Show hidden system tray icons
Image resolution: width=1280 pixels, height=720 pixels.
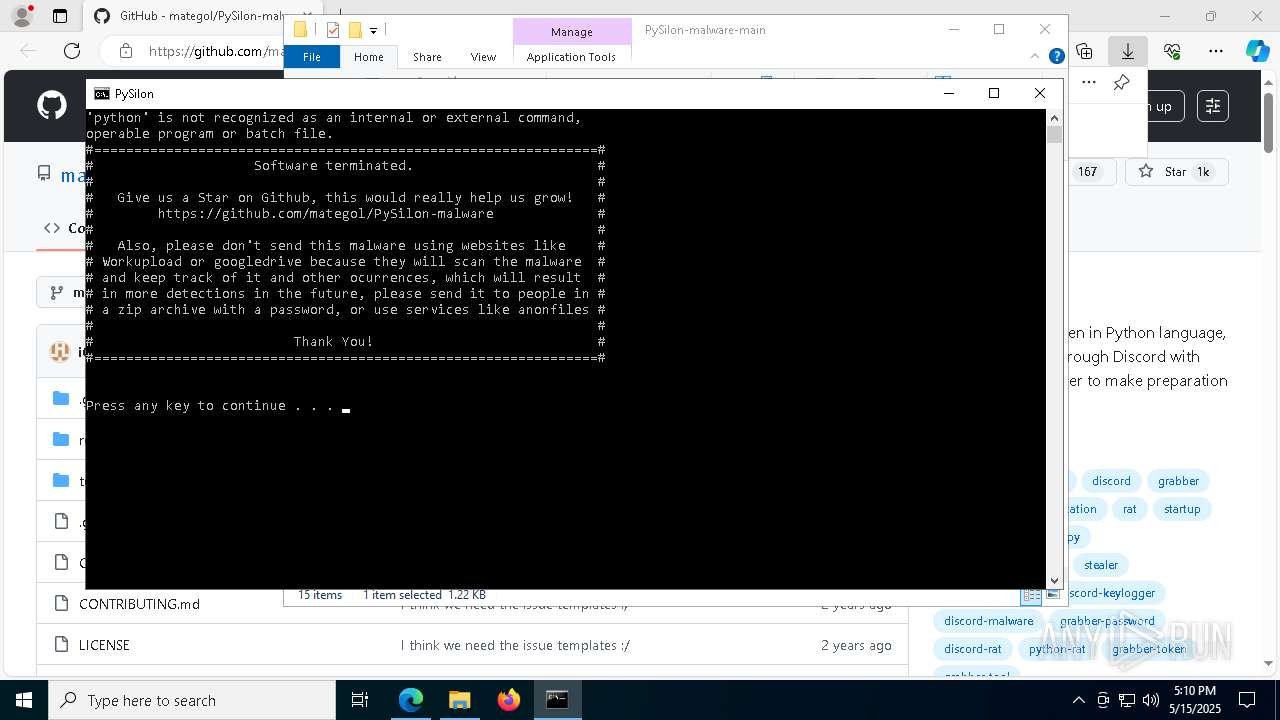[1078, 700]
